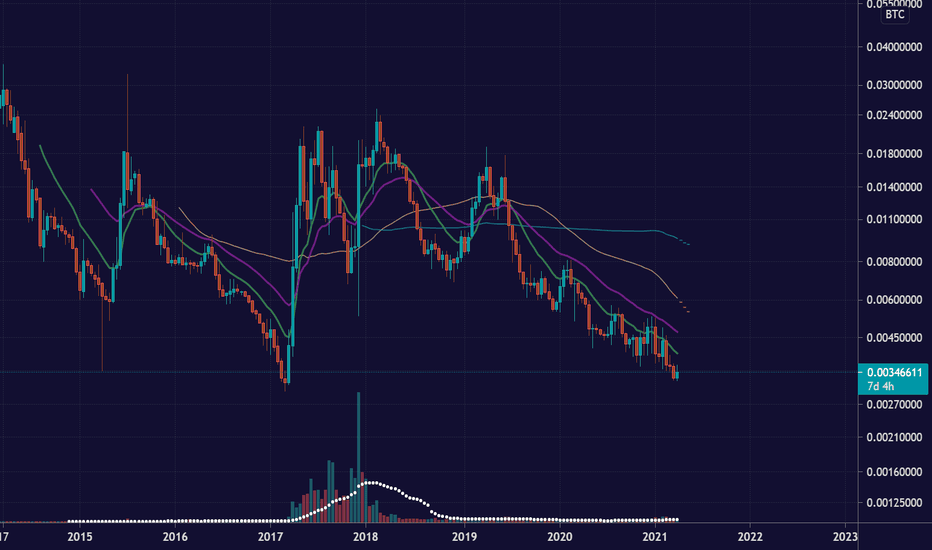Select the tallest volume bar near 2018
Screen dimensions: 932x550
(358, 457)
